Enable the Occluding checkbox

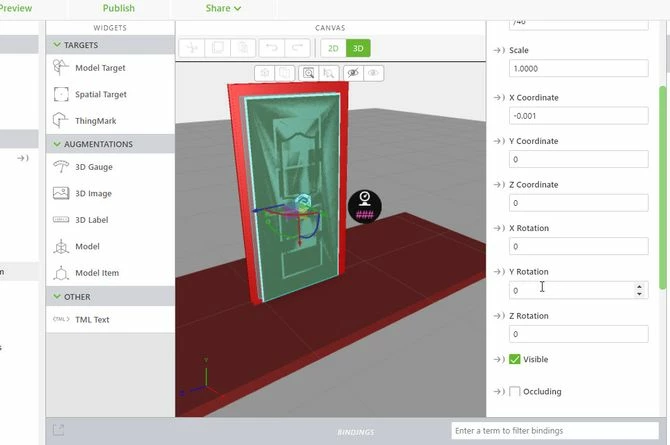pyautogui.click(x=514, y=391)
